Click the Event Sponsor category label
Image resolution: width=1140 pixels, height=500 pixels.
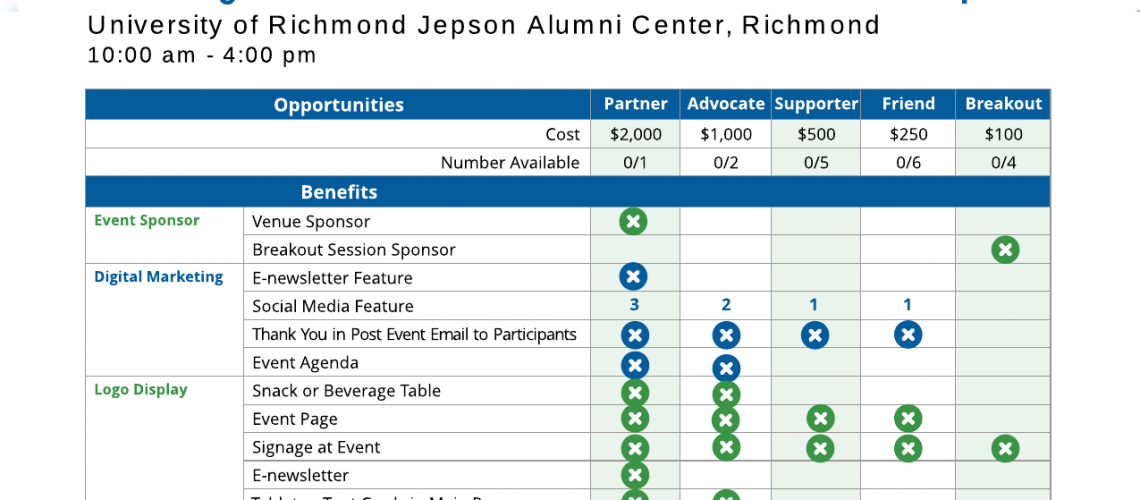147,221
